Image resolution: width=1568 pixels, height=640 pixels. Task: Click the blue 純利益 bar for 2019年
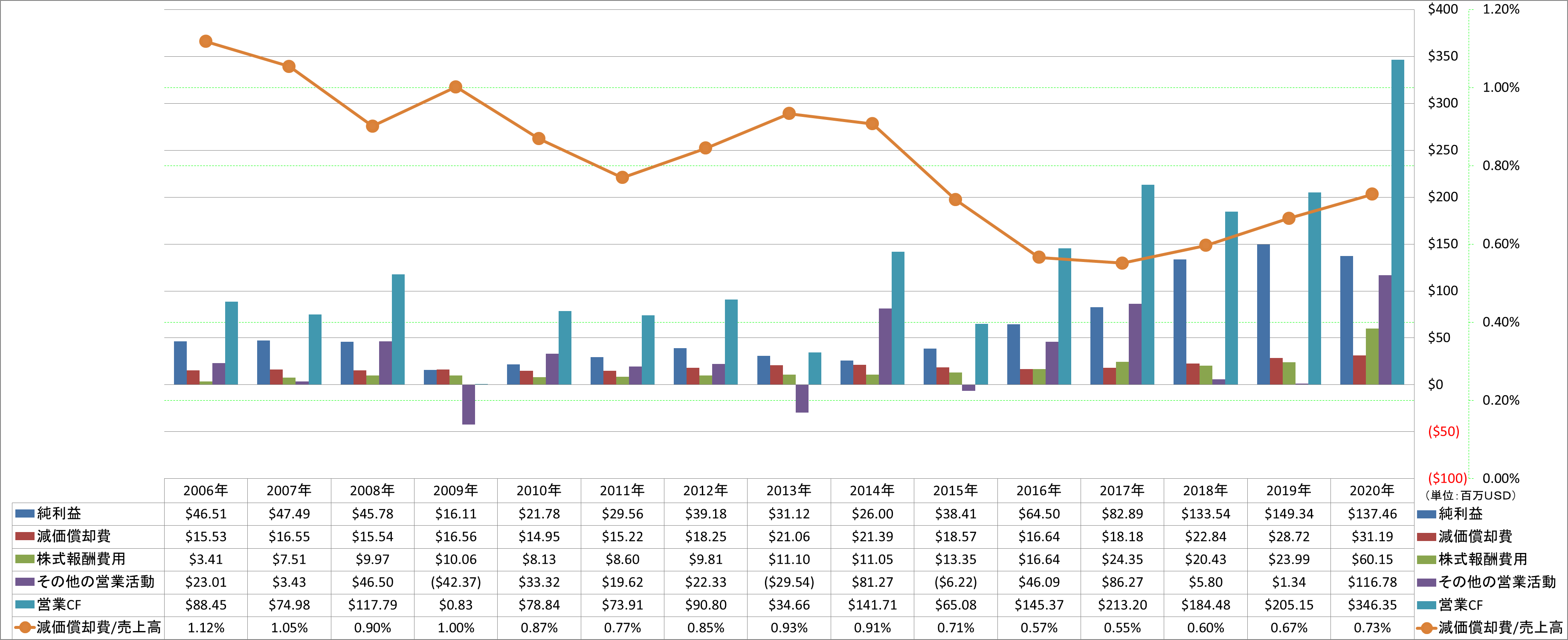[x=1263, y=314]
